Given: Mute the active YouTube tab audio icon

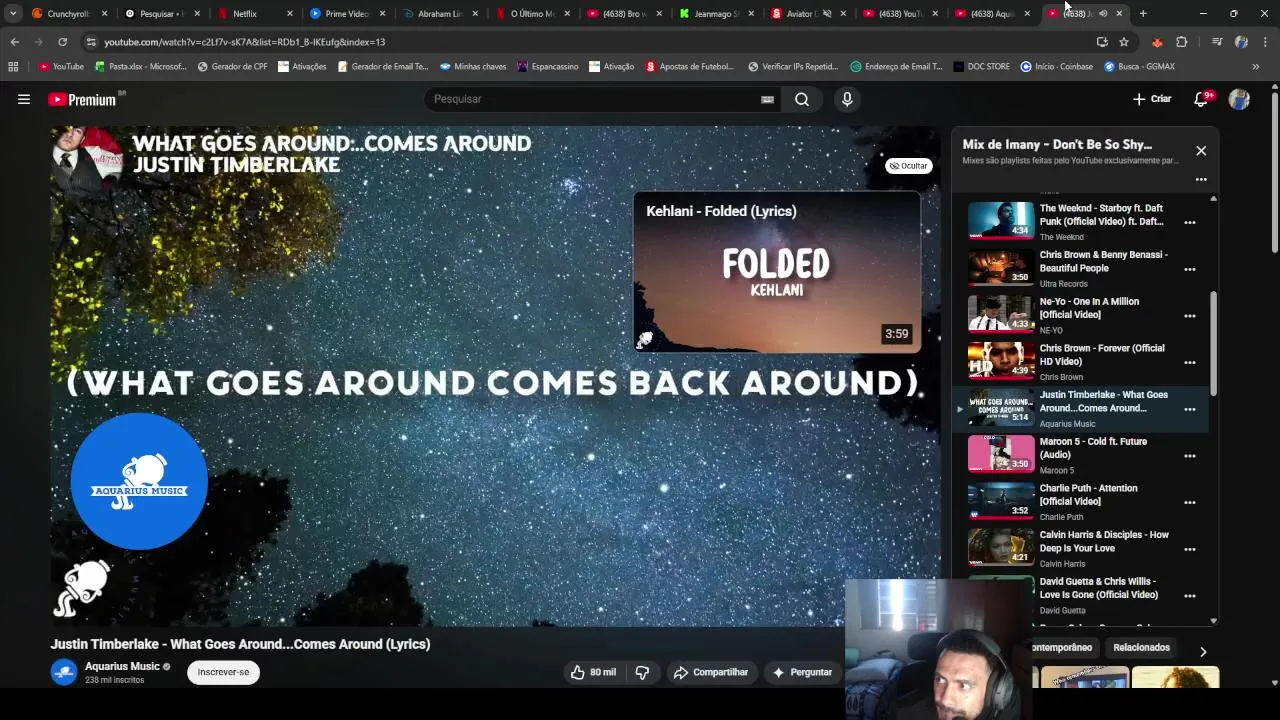Looking at the screenshot, I should pyautogui.click(x=1103, y=14).
